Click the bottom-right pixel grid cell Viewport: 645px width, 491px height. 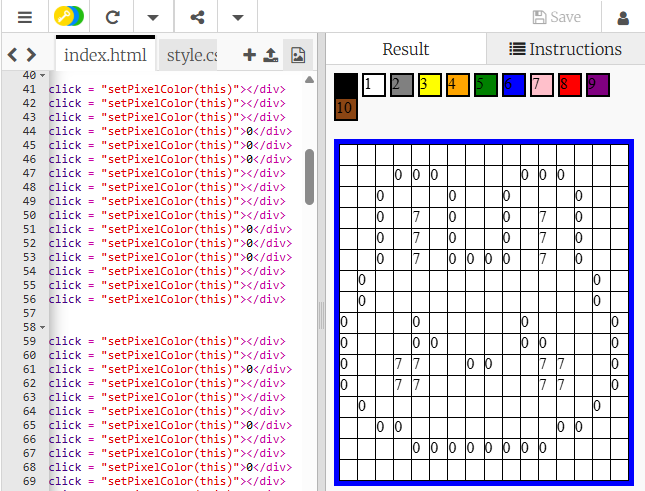[619, 470]
